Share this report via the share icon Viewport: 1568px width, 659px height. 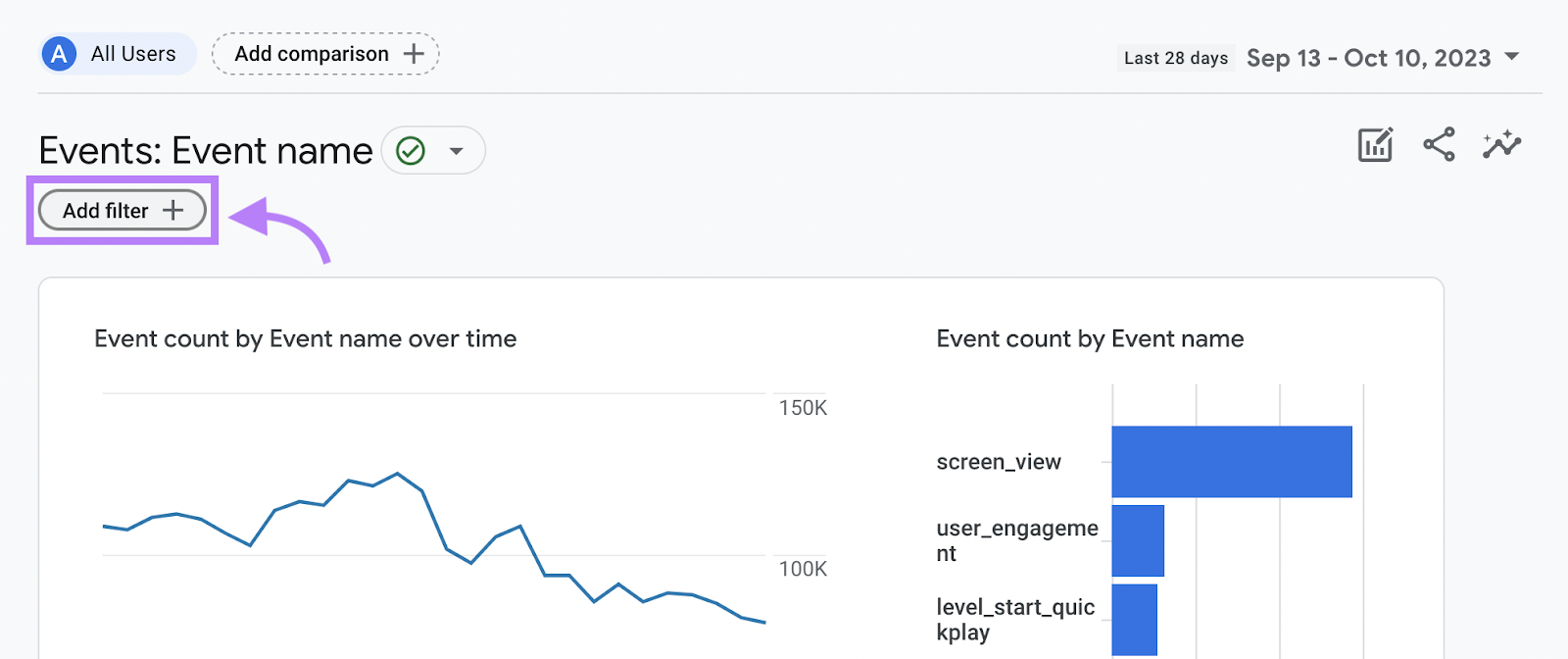pyautogui.click(x=1439, y=145)
